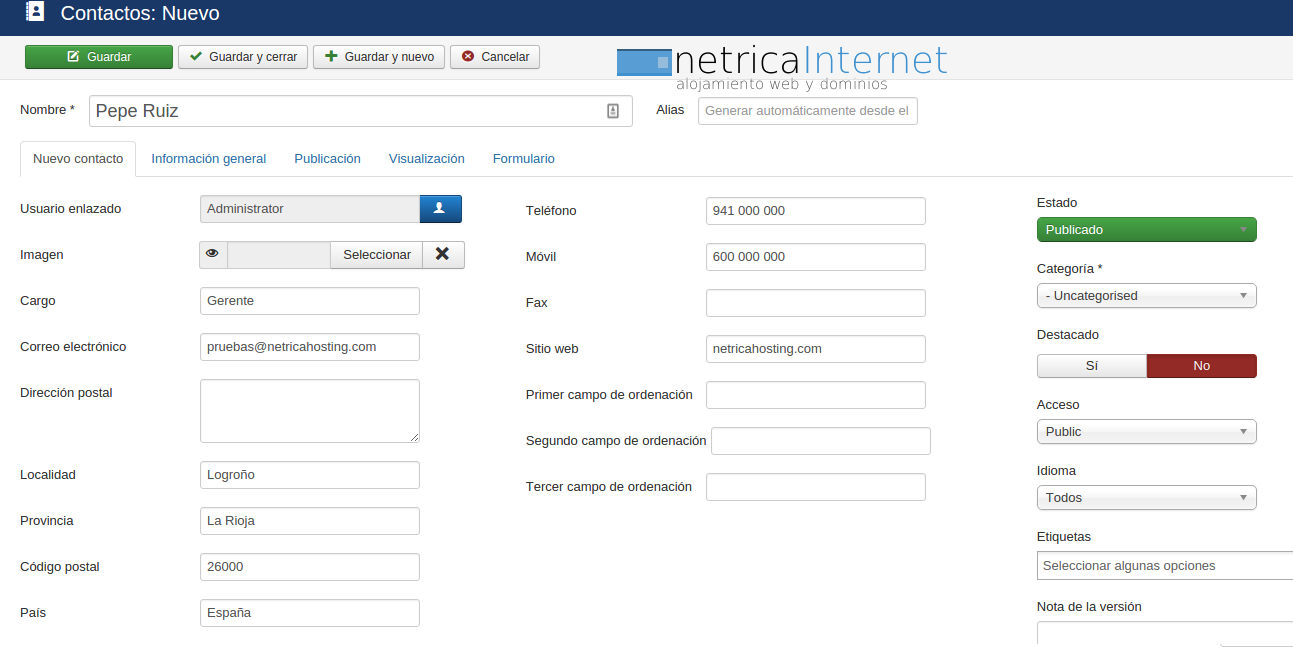
Task: Click Seleccionar to choose an image
Action: click(376, 255)
